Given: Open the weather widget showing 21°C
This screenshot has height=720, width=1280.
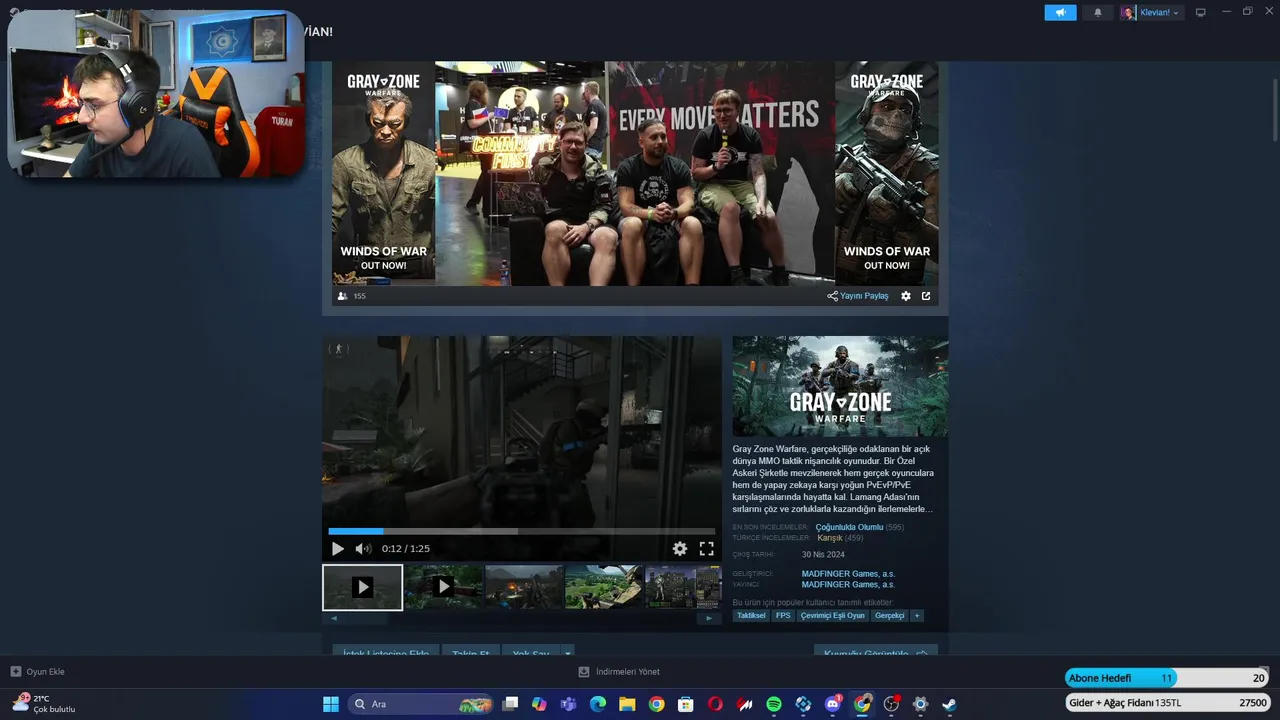Looking at the screenshot, I should 45,704.
